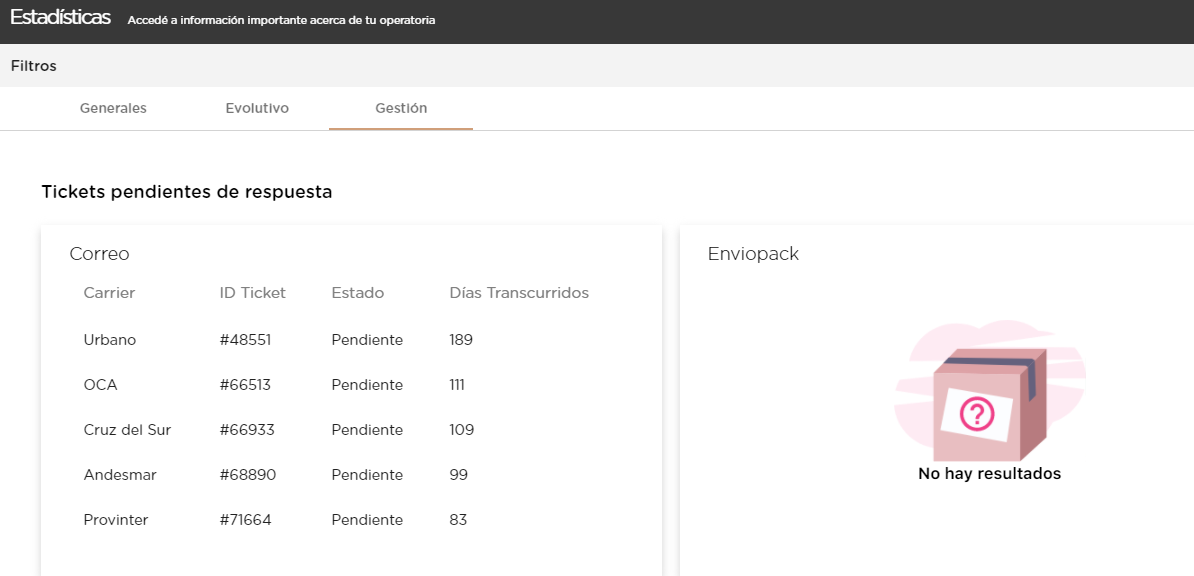1194x576 pixels.
Task: Switch to the Evolutivo tab
Action: tap(257, 108)
